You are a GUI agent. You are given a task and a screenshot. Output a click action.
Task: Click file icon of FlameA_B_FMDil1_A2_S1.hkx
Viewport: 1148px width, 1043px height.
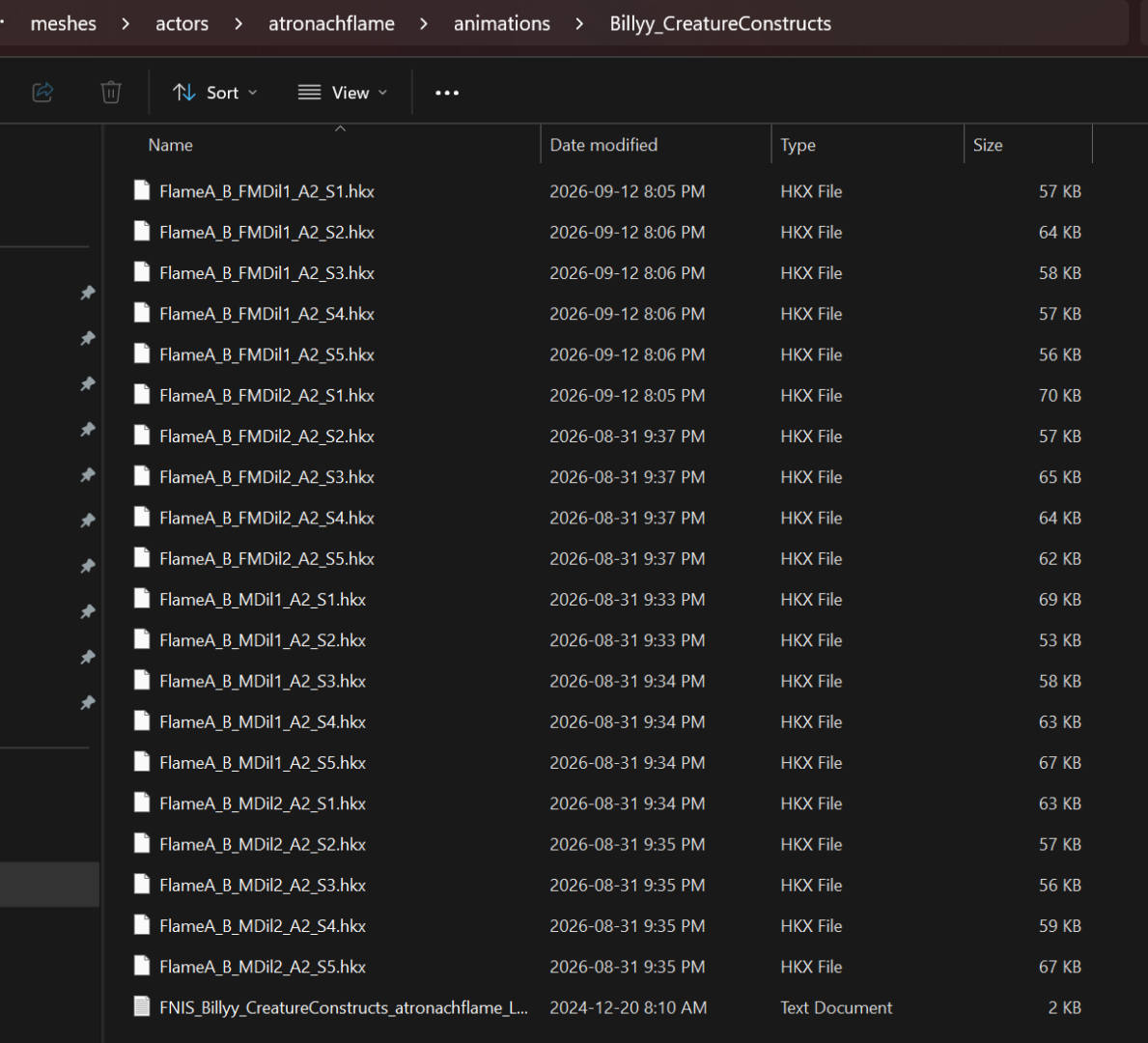142,190
